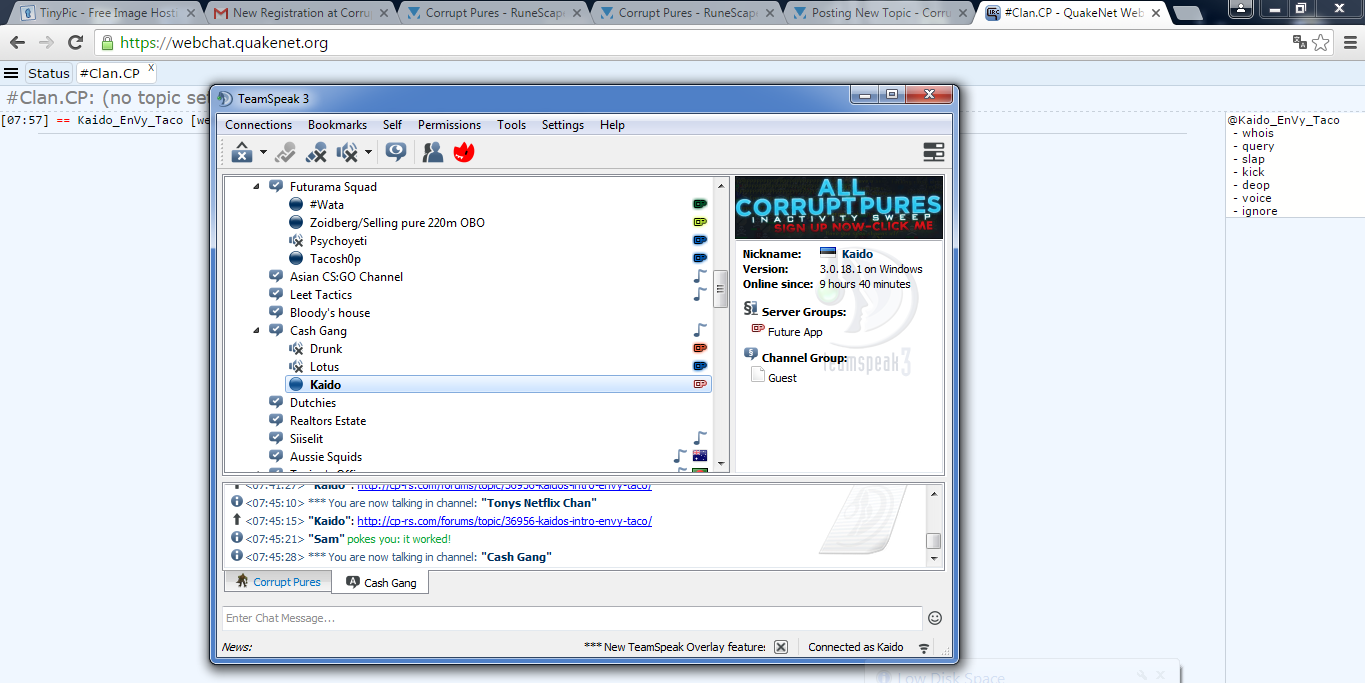Open the Tools menu
The width and height of the screenshot is (1365, 683).
tap(511, 125)
